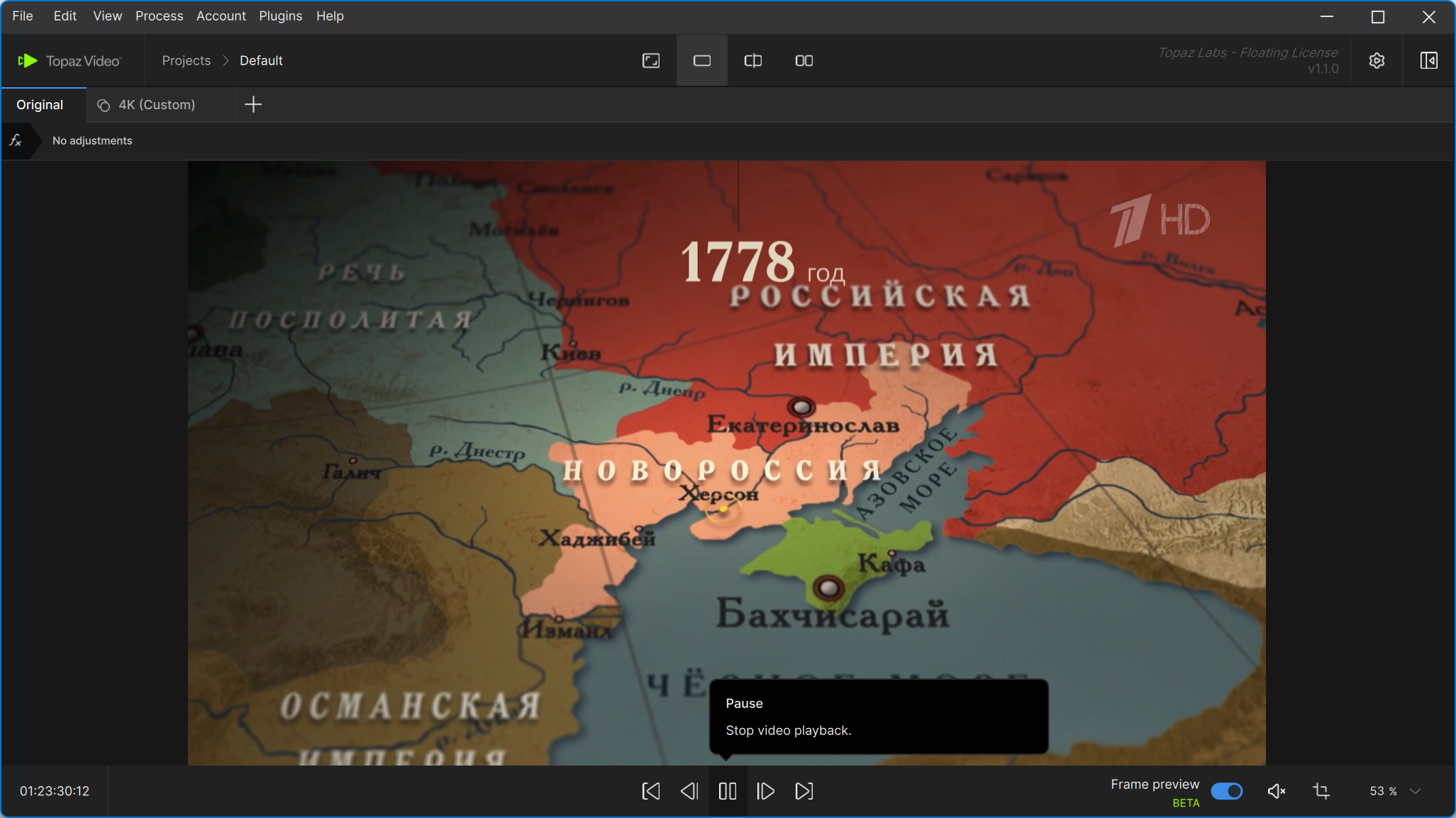Select the side-by-side view icon

[804, 61]
